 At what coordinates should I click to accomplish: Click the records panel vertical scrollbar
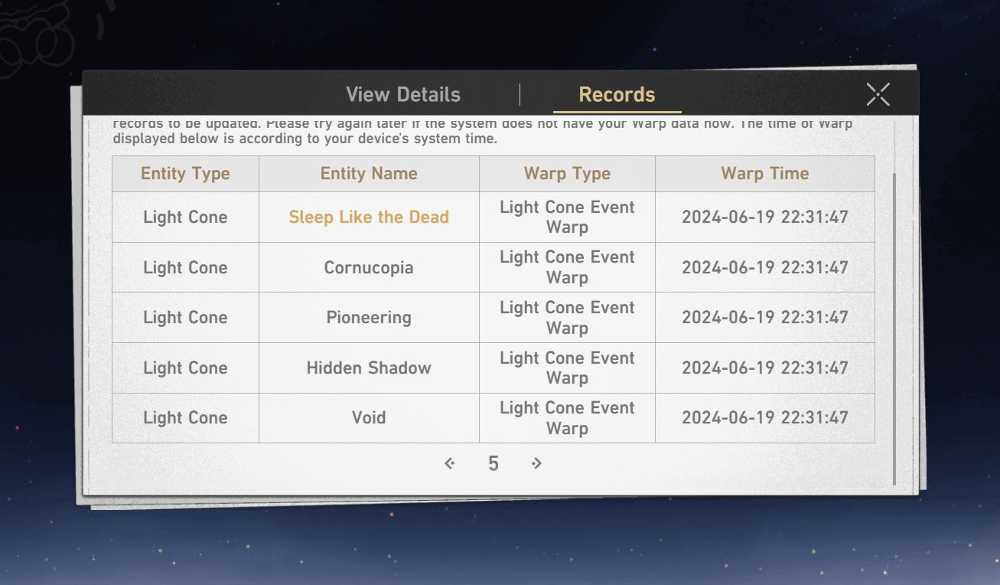[x=894, y=329]
